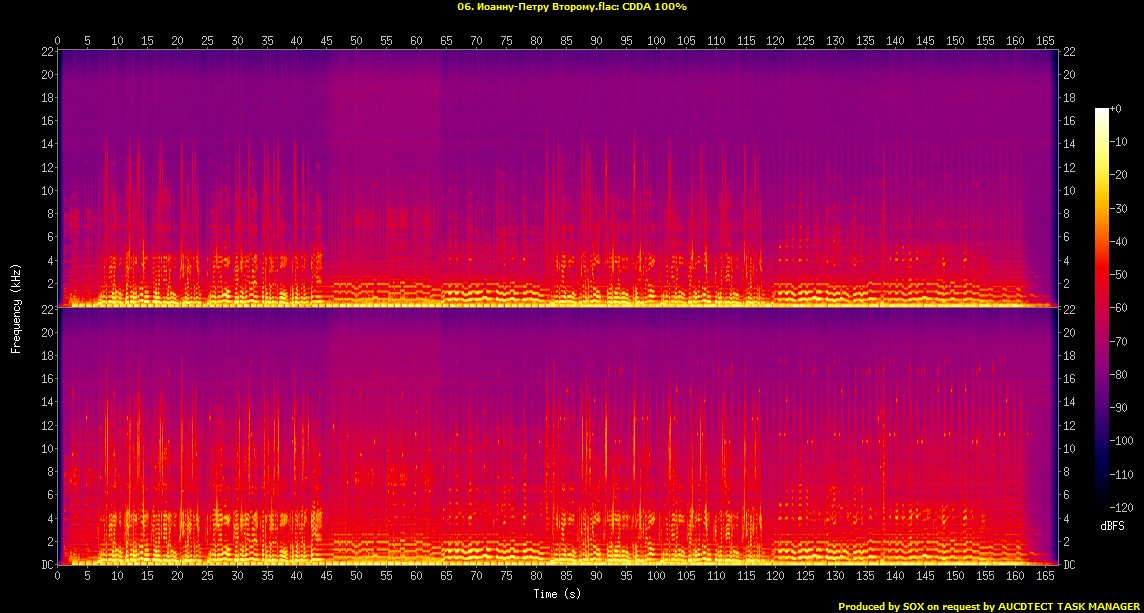Select the 165 second mark on the top time axis
The height and width of the screenshot is (613, 1144).
(1045, 41)
